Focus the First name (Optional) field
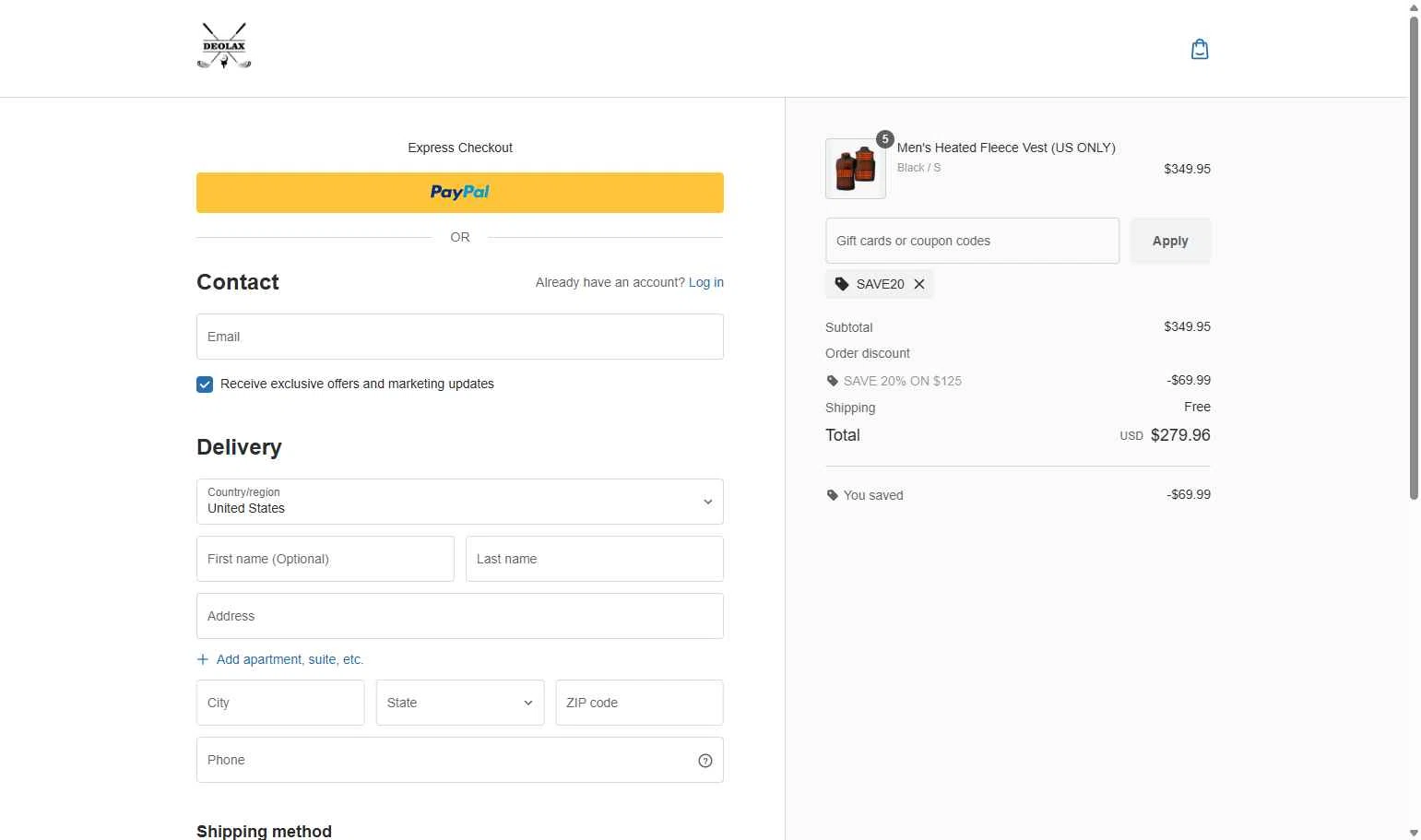 326,559
